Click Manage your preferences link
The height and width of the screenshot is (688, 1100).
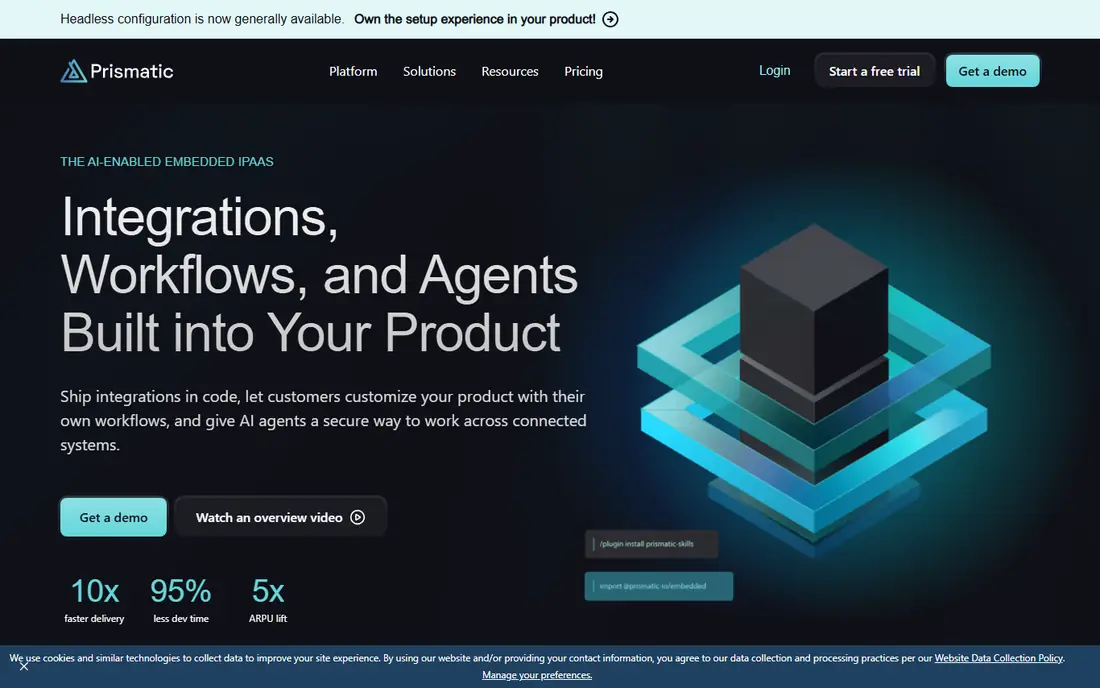537,675
